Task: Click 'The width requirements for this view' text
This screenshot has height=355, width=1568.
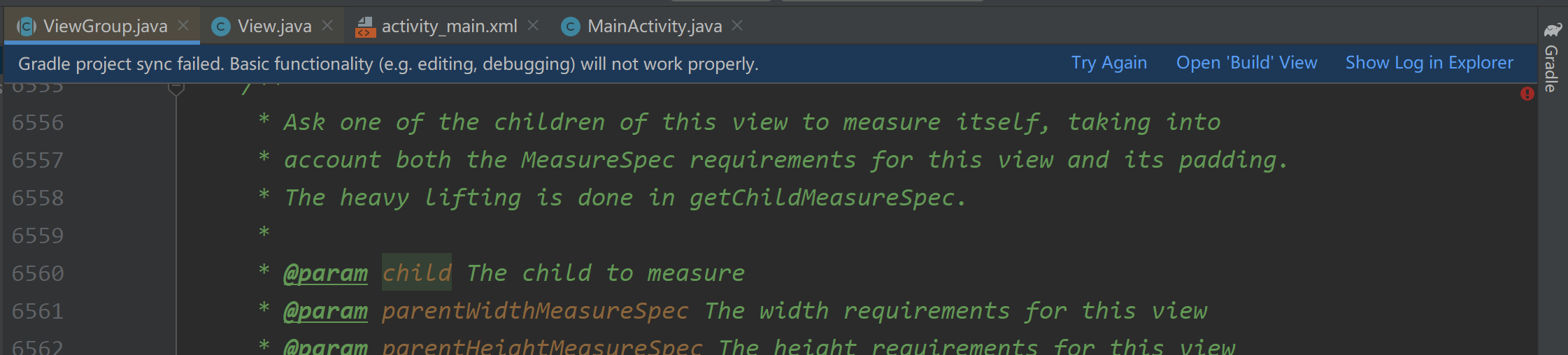Action: click(955, 311)
